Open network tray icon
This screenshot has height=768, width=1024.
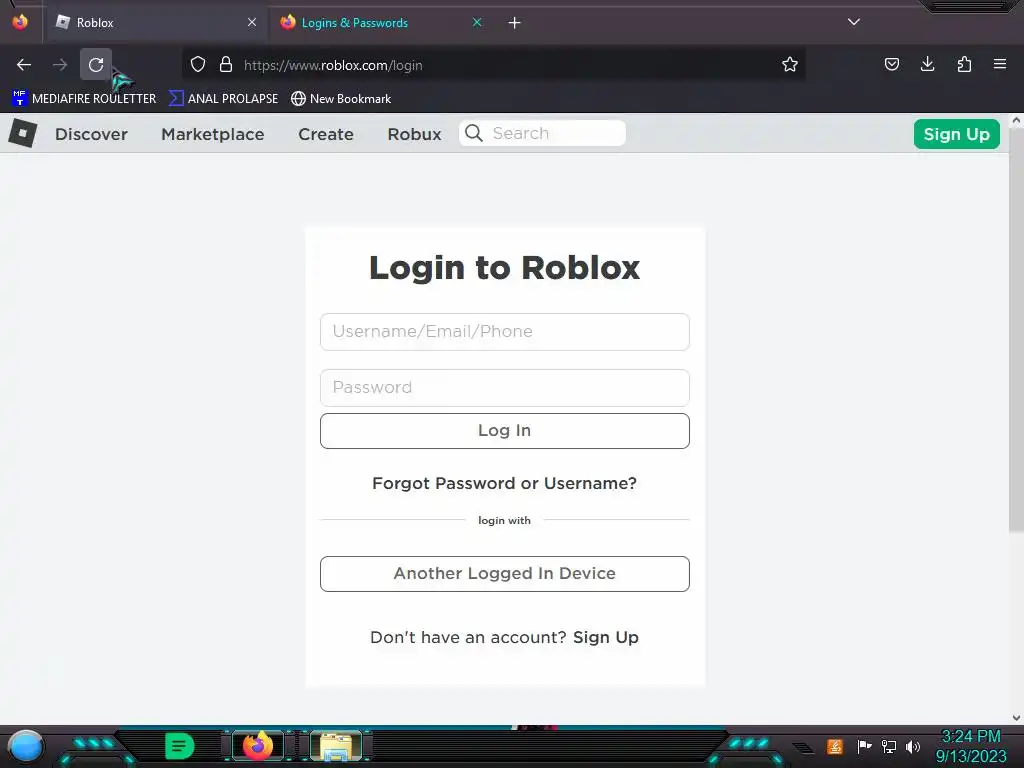888,746
